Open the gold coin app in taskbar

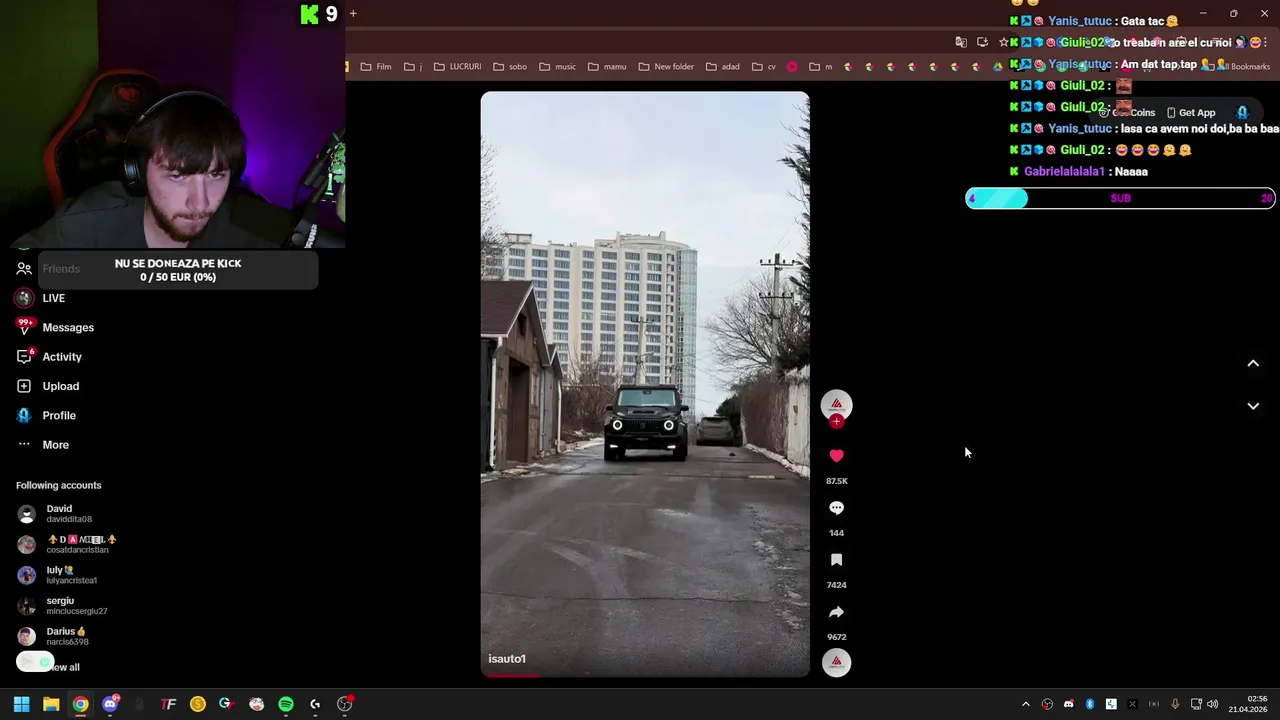point(198,704)
